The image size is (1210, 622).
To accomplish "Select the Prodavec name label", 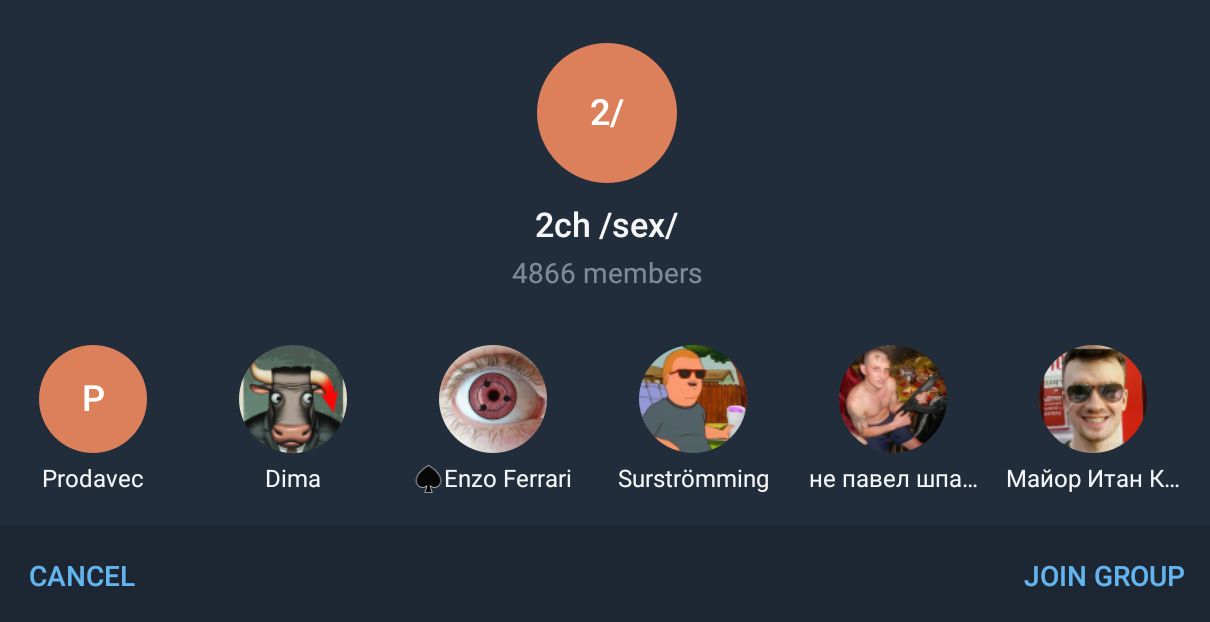I will (93, 479).
